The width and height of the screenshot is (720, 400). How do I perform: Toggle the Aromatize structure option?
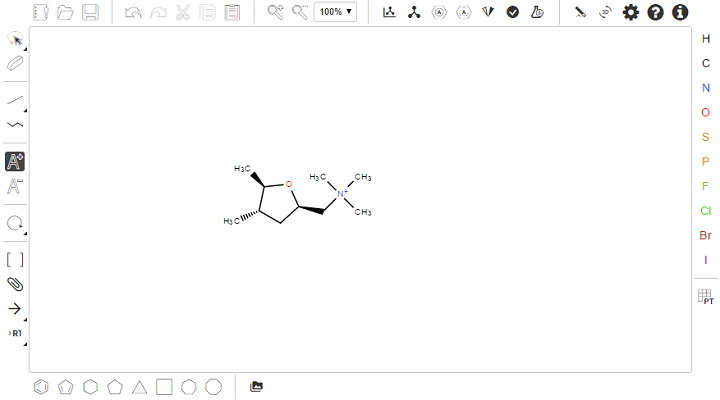click(438, 12)
